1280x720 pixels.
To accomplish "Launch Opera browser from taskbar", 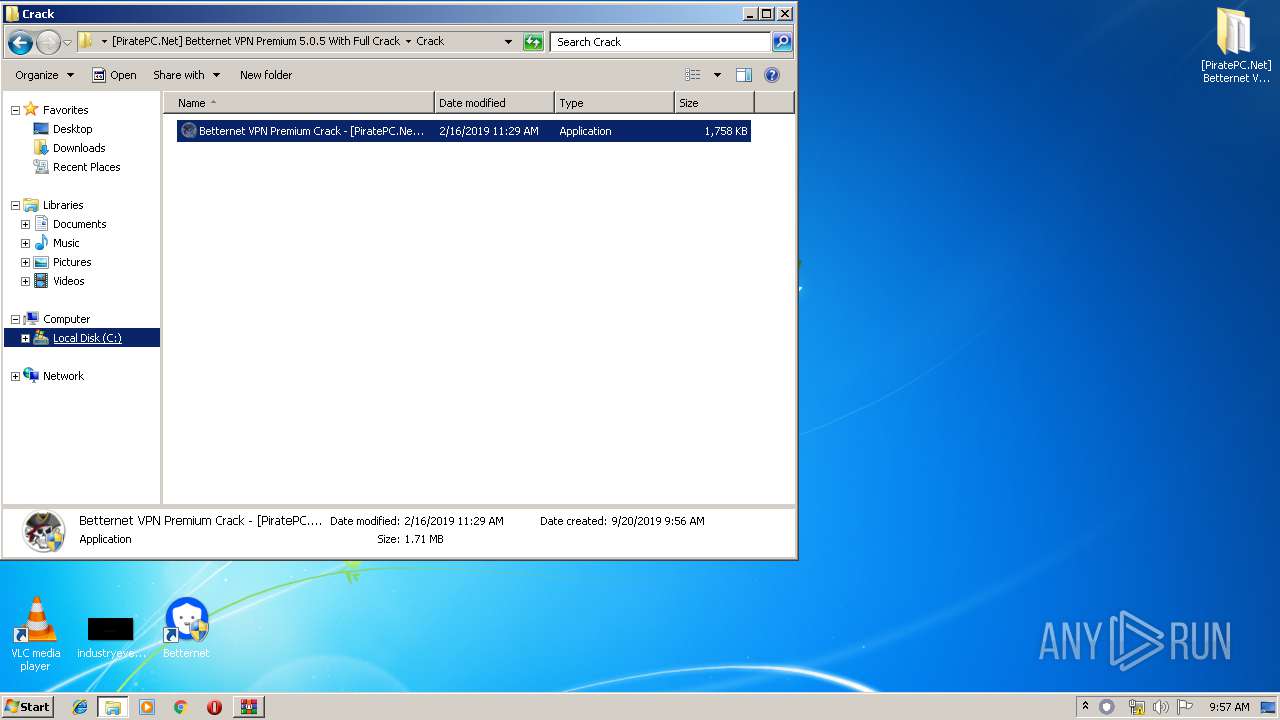I will (x=214, y=707).
